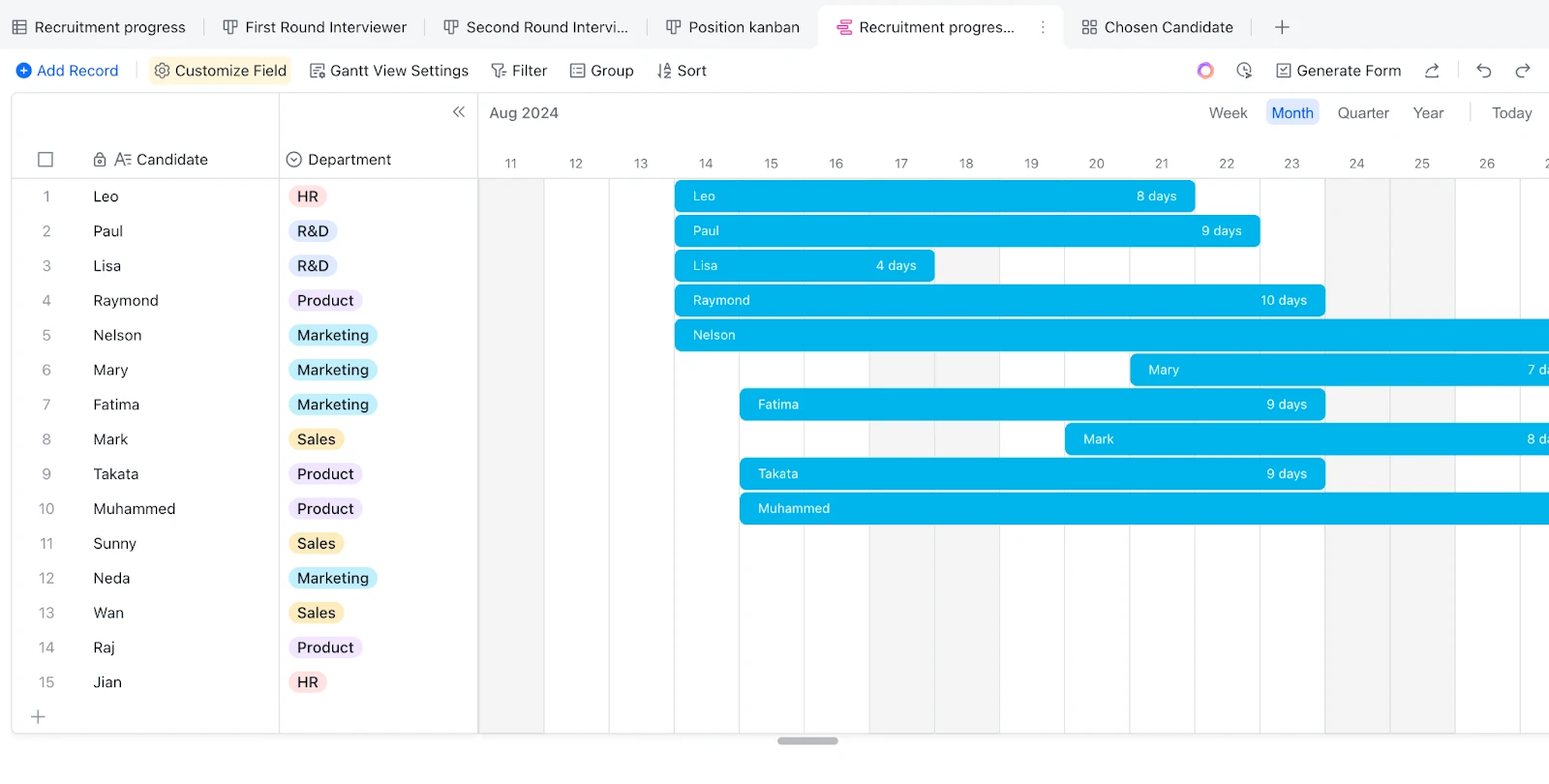Click the colorful AI assistant circle icon

pyautogui.click(x=1205, y=71)
